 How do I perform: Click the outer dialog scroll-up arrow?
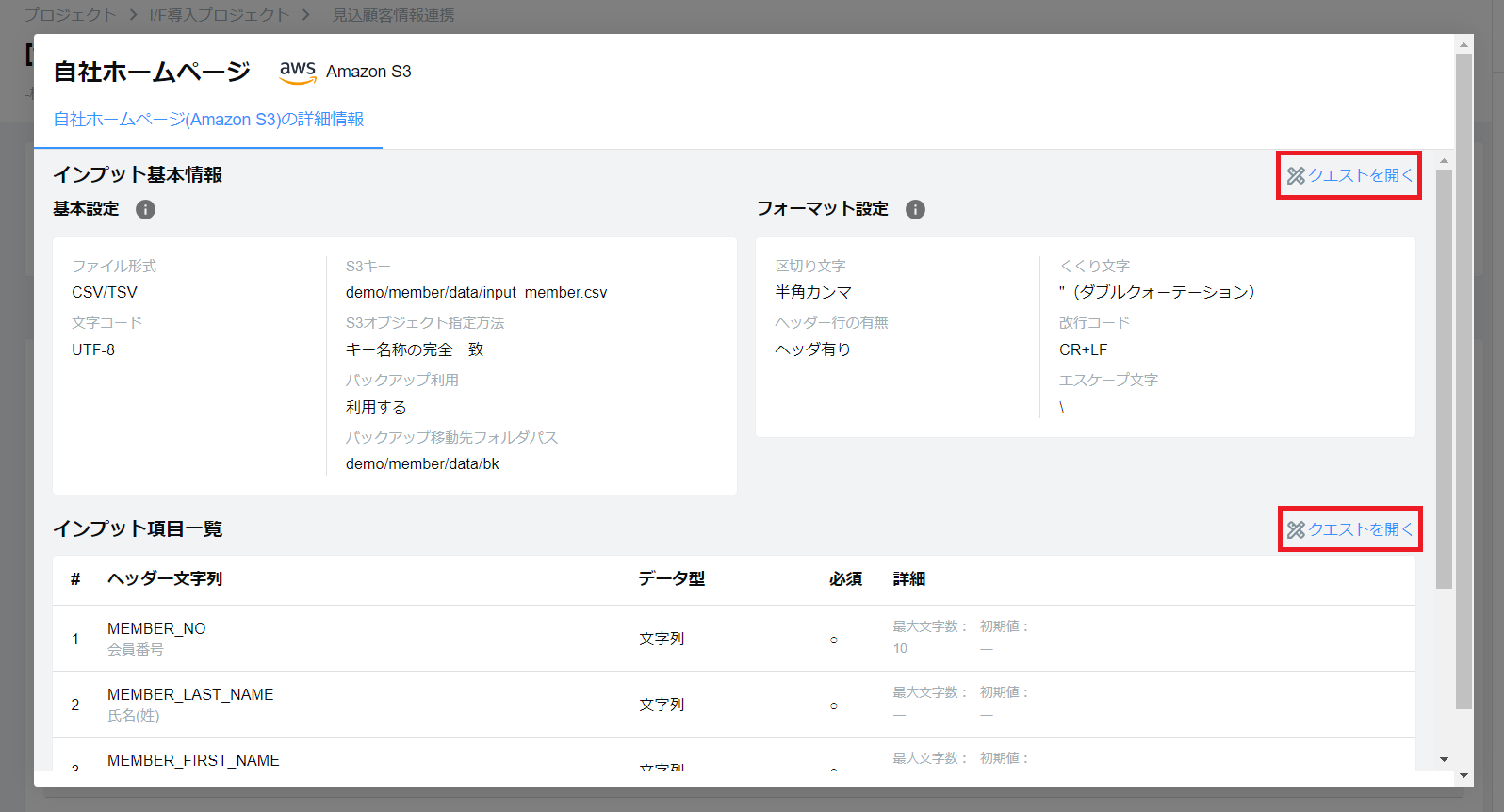(x=1463, y=44)
